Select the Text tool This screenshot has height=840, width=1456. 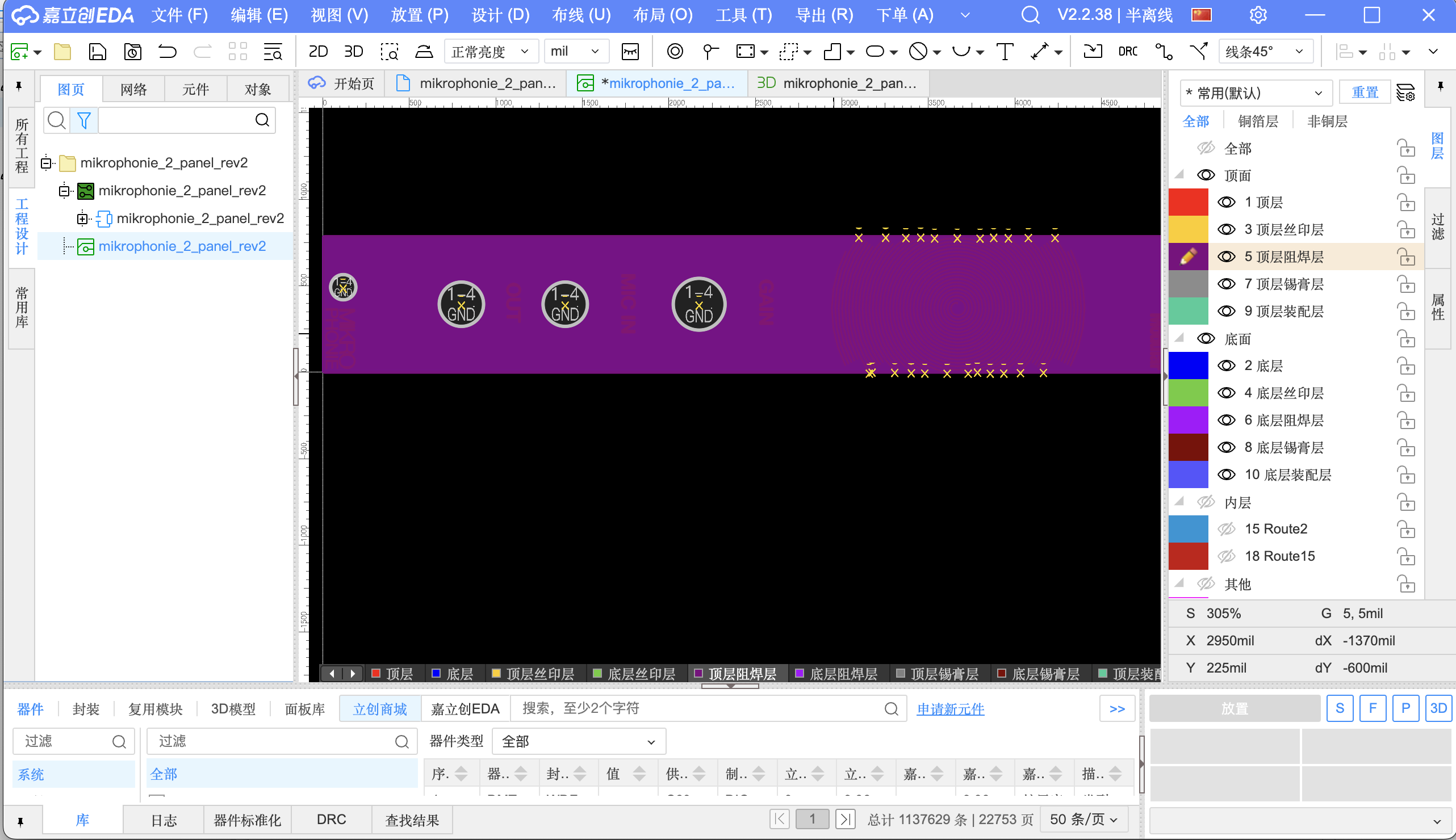pos(1005,52)
